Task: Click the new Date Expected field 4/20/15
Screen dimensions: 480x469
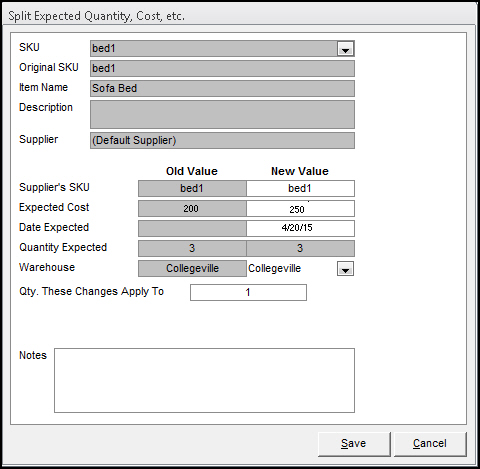Action: pos(300,228)
